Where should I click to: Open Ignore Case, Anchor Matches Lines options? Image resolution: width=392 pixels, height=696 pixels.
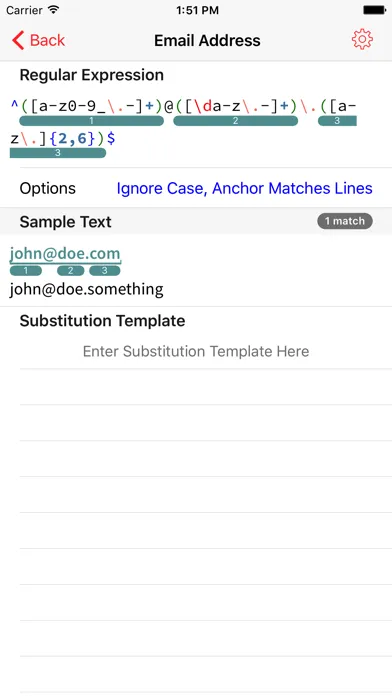point(245,188)
